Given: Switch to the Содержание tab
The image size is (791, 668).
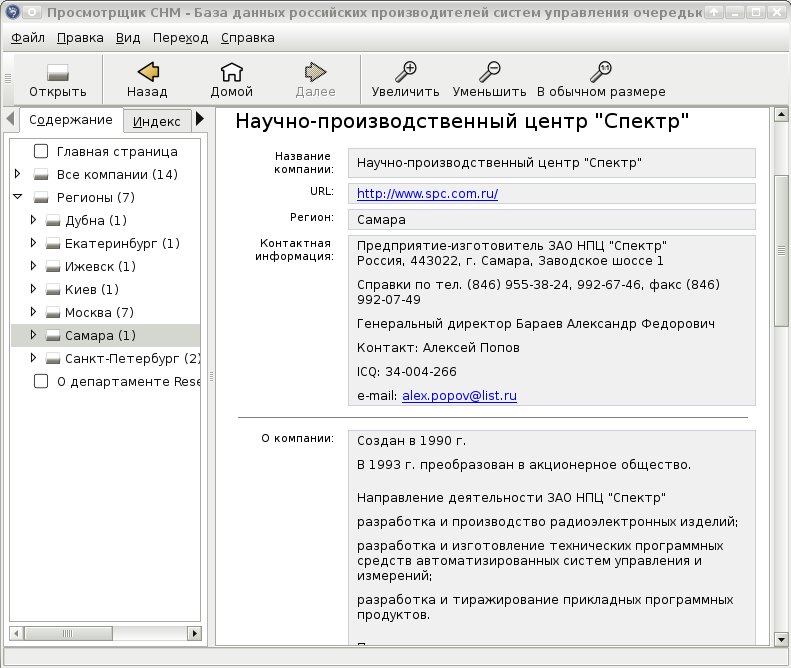Looking at the screenshot, I should click(71, 120).
